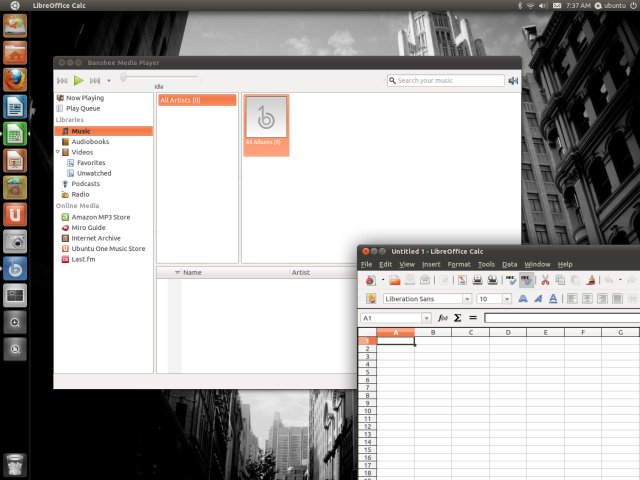Focus the 'Search your music' field
This screenshot has width=640, height=480.
446,80
